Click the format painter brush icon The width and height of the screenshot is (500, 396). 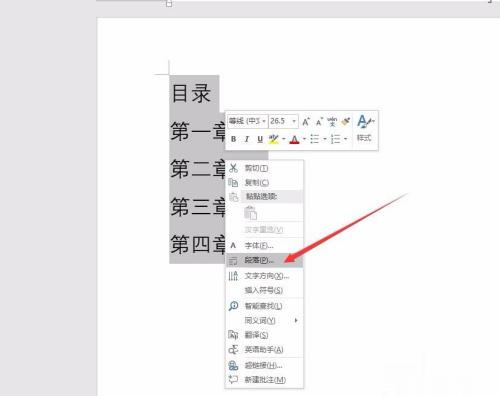click(x=346, y=122)
